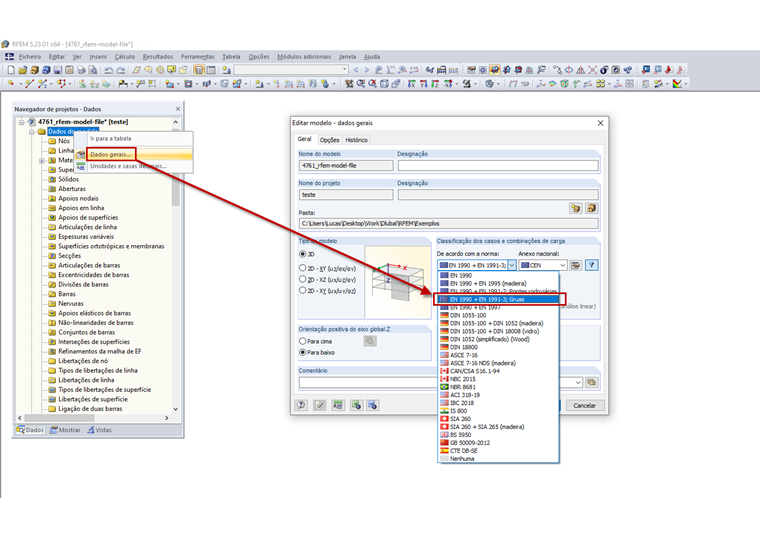Click the Print preview toolbar icon
Viewport: 760px width, 536px height.
coord(93,70)
